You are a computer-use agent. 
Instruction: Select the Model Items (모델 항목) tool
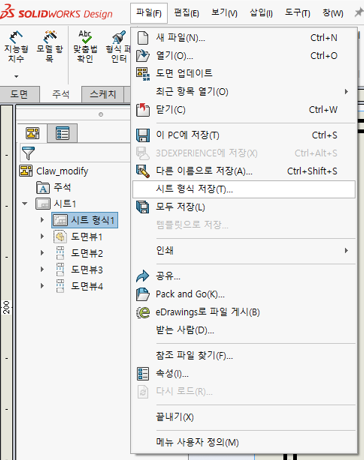[x=49, y=47]
